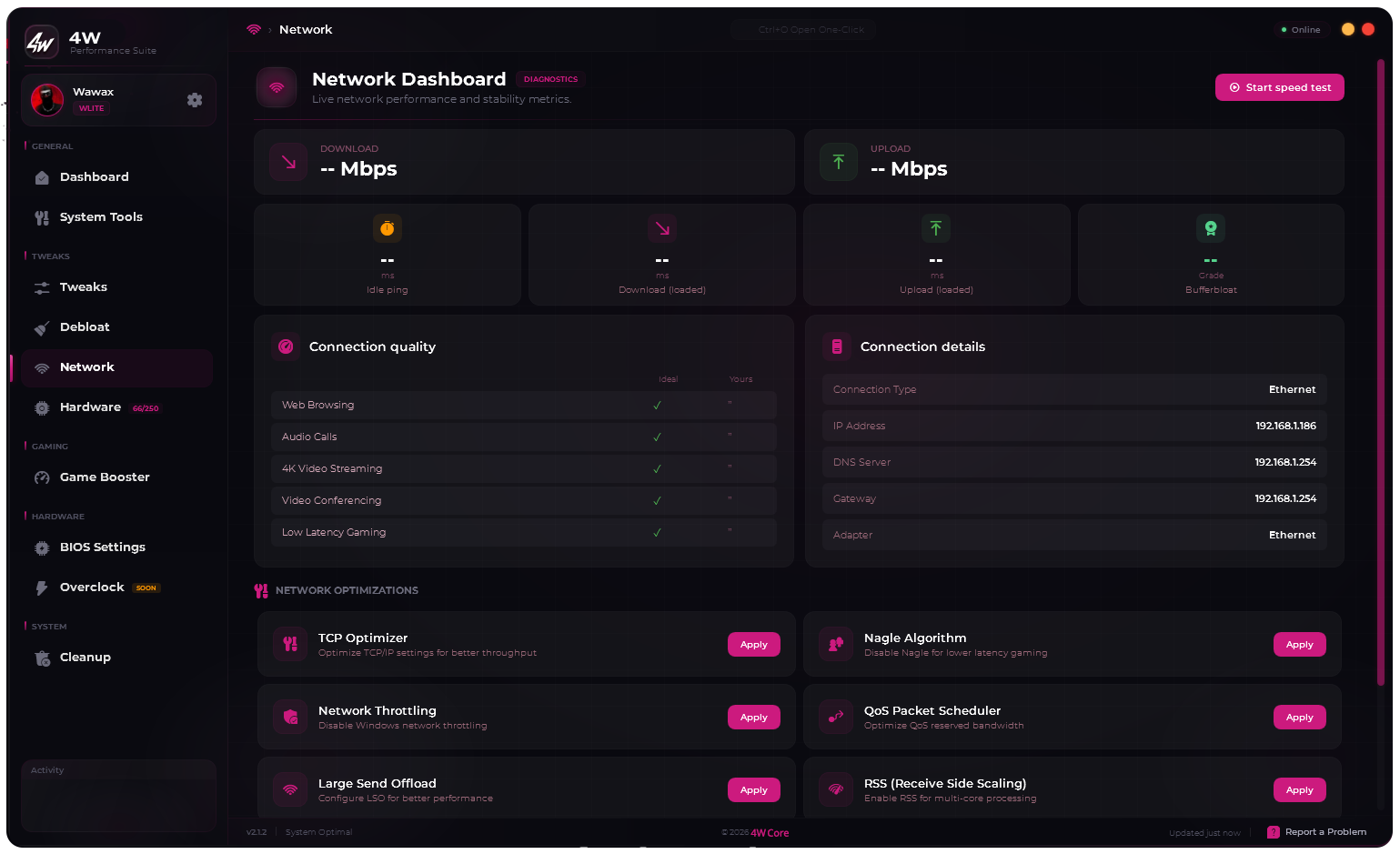Click the Overclock lightning icon
The height and width of the screenshot is (854, 1400).
click(x=42, y=588)
